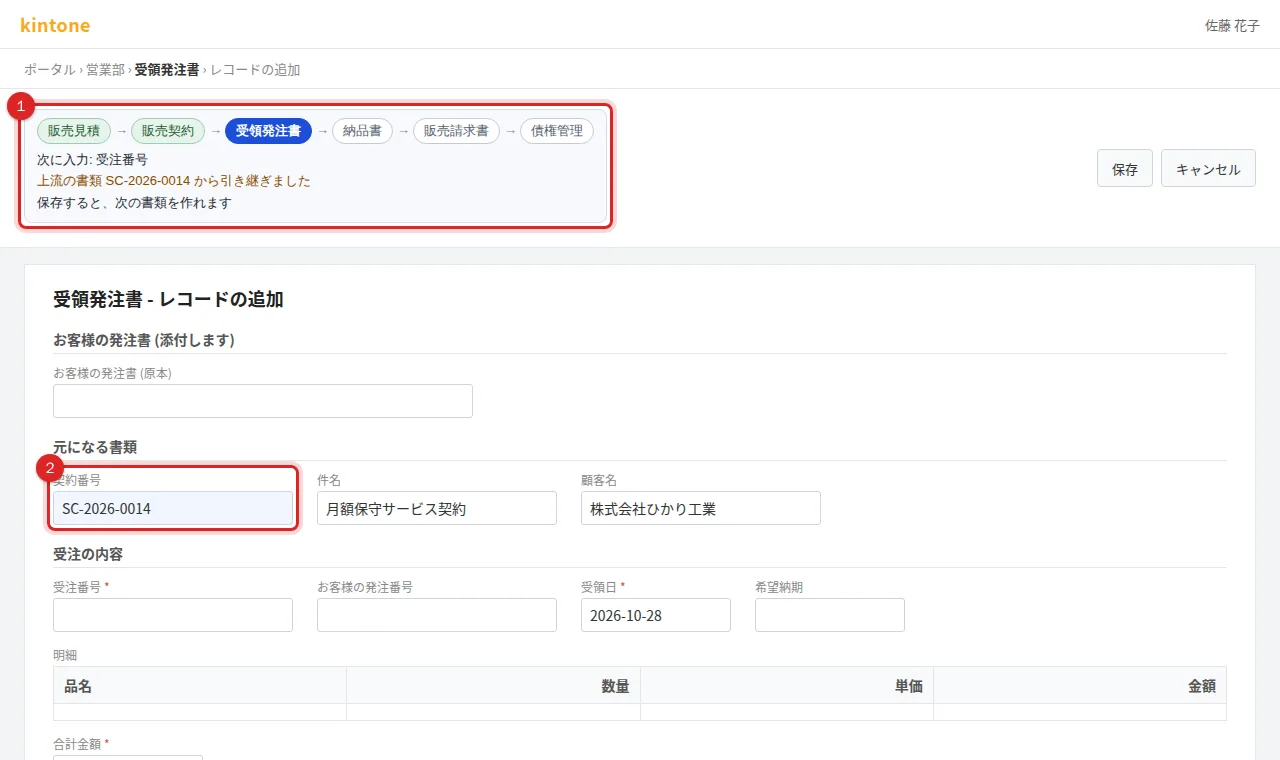Click the 件名 input field
Viewport: 1280px width, 760px height.
click(x=437, y=508)
